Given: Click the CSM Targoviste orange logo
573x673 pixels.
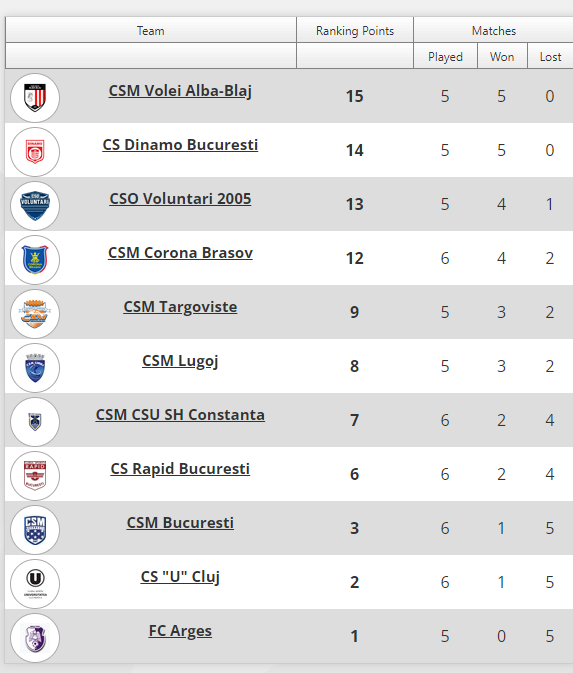Looking at the screenshot, I should [35, 314].
